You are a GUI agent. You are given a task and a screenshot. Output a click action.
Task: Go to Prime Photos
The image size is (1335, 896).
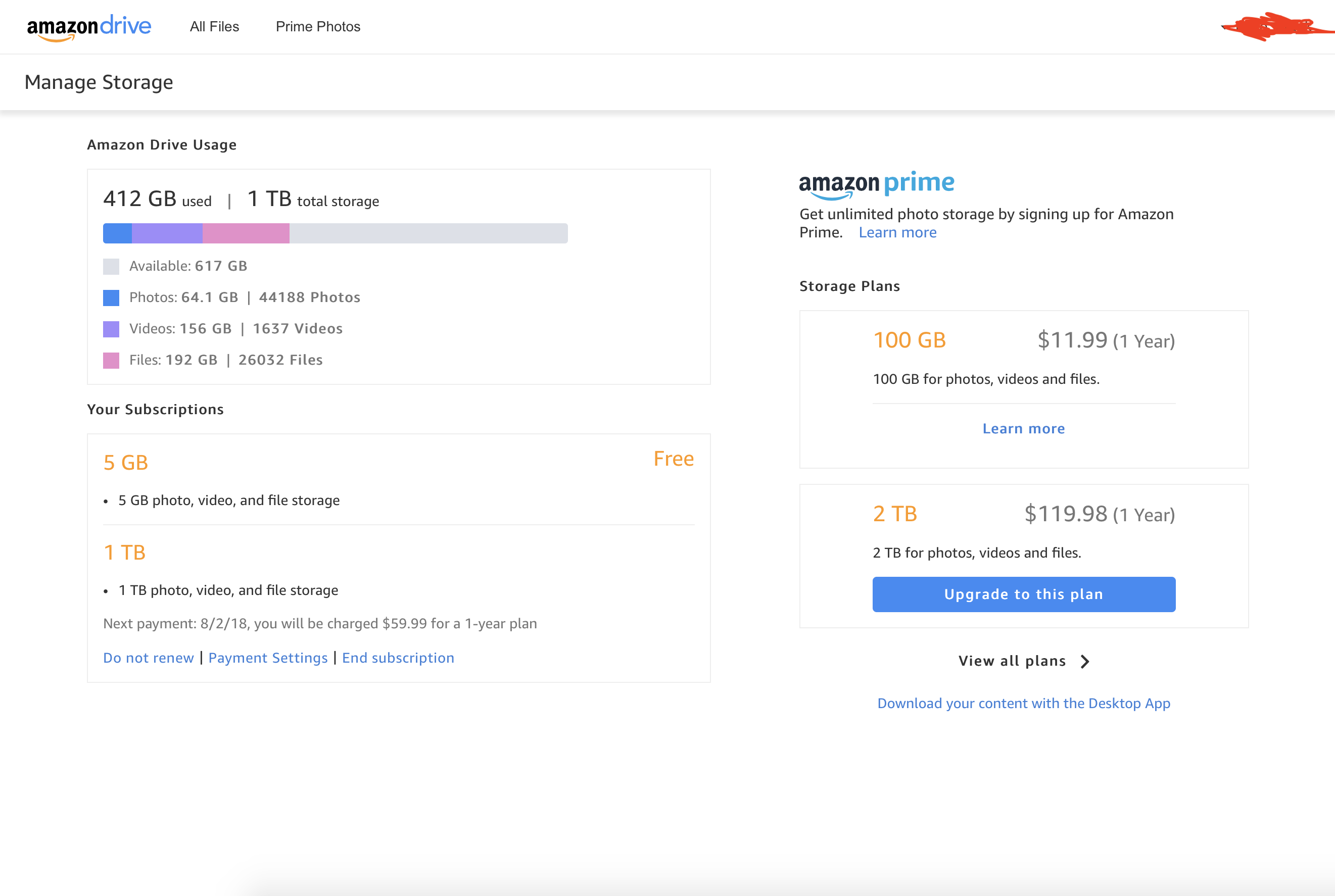coord(318,27)
